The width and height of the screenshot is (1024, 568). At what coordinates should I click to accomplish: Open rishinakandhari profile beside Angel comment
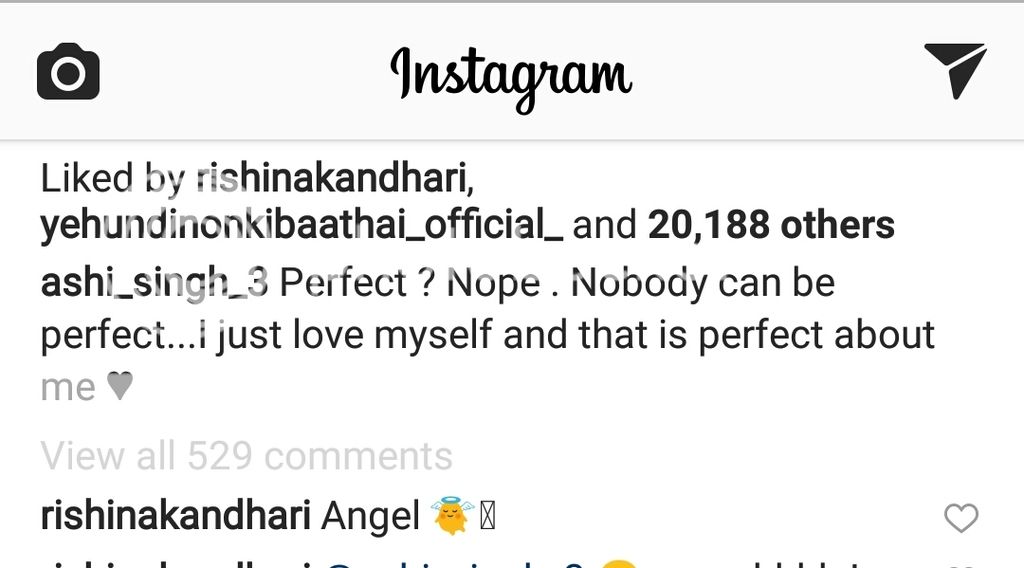(x=175, y=516)
